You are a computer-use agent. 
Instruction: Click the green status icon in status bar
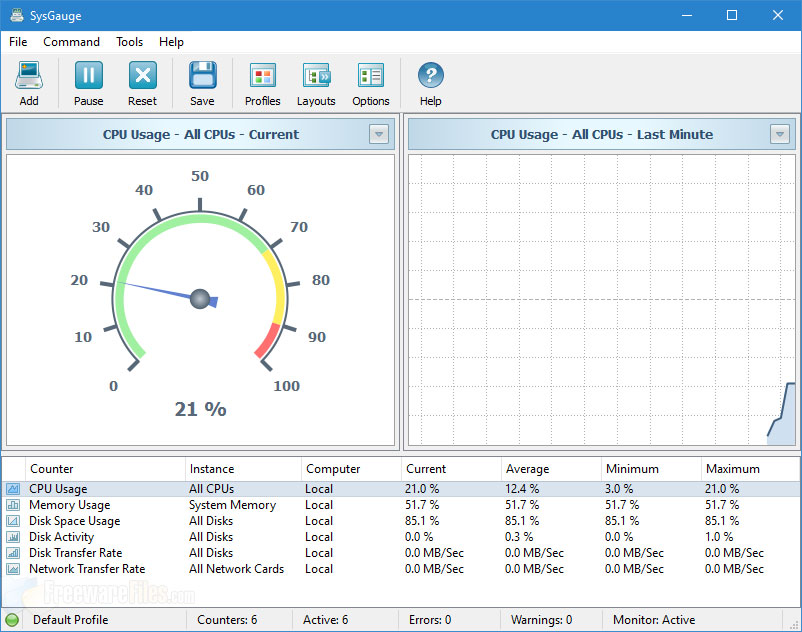[11, 620]
